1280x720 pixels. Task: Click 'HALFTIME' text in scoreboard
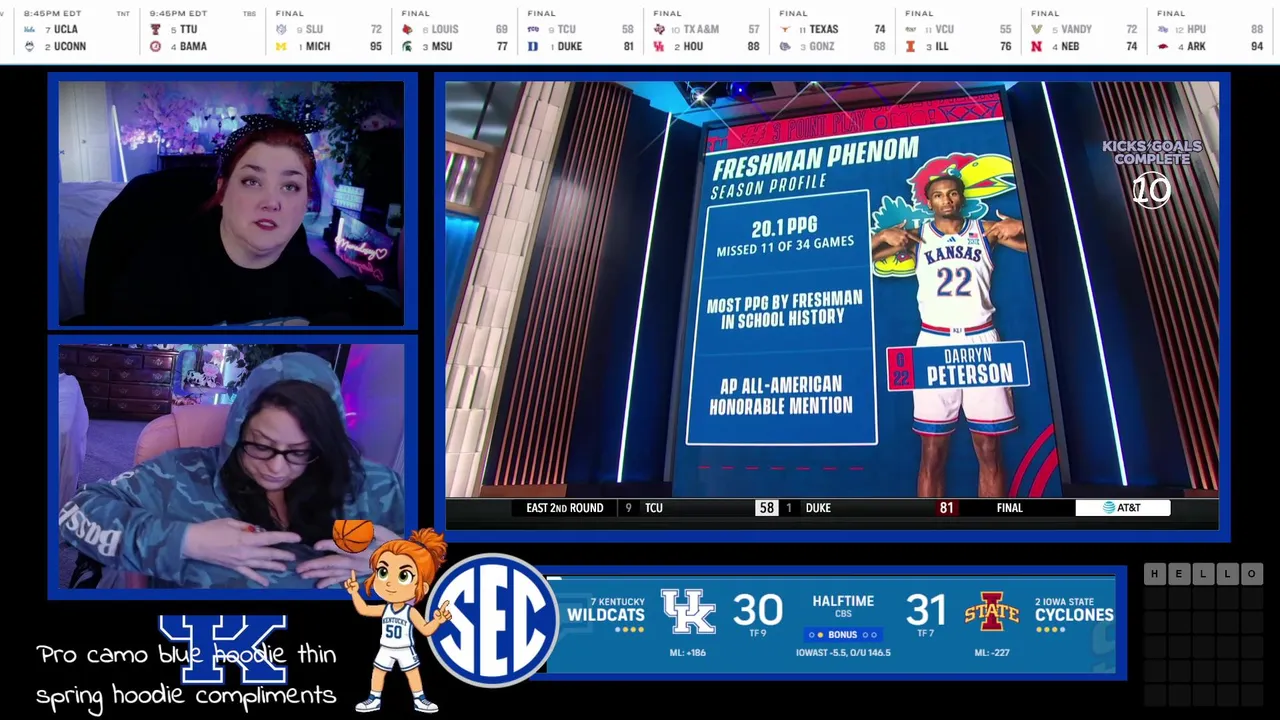[x=843, y=601]
